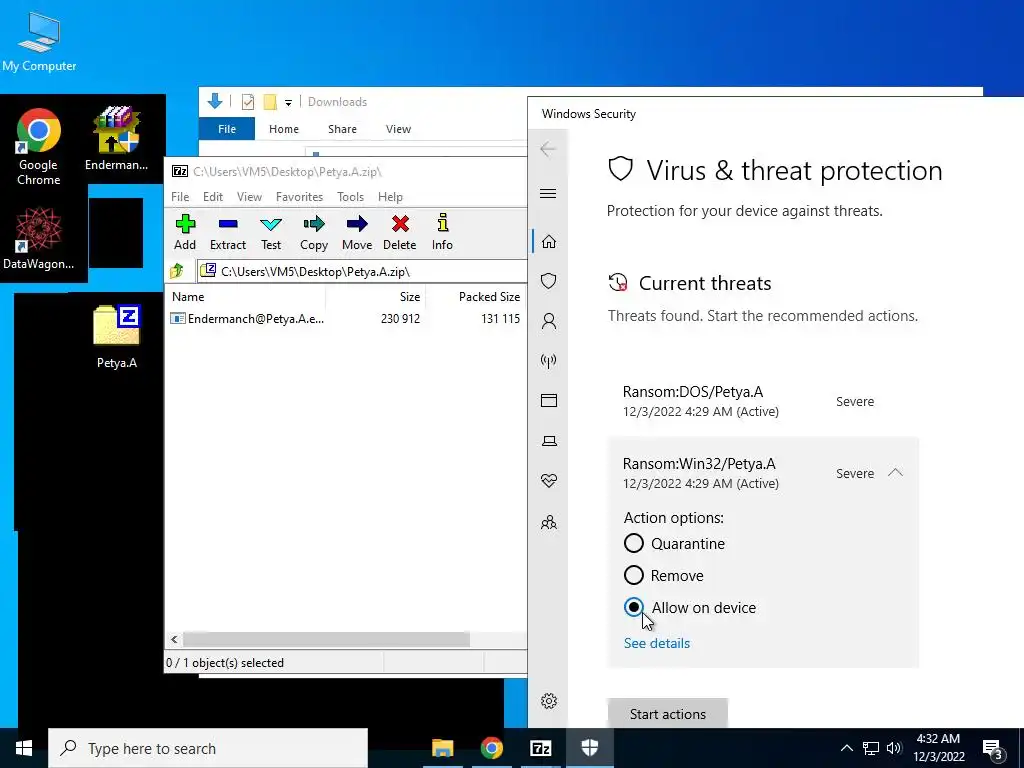This screenshot has height=768, width=1024.
Task: Click the Start actions button
Action: (x=667, y=714)
